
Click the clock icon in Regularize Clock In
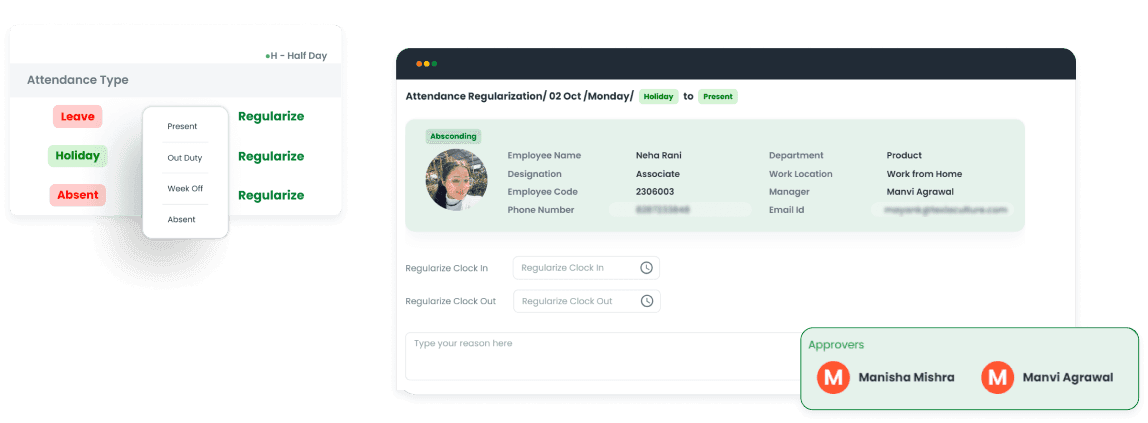[646, 268]
